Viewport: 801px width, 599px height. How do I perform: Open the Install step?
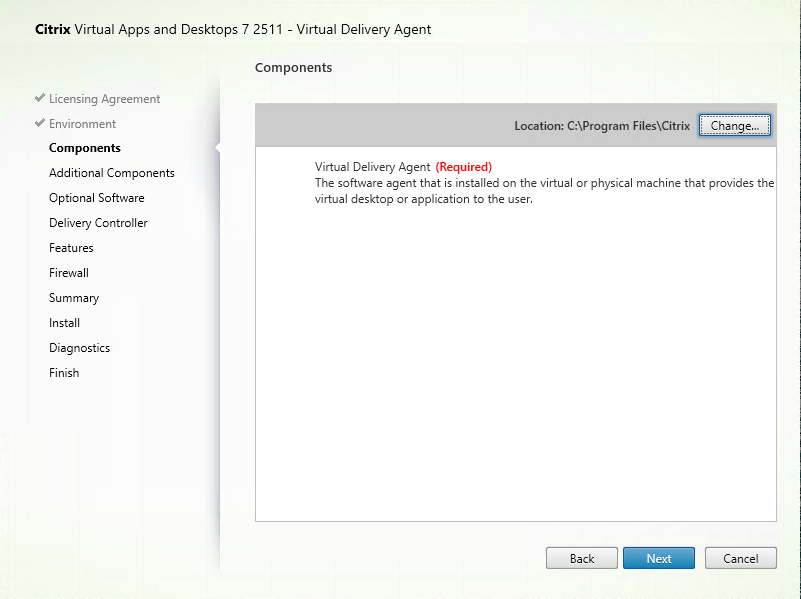64,322
